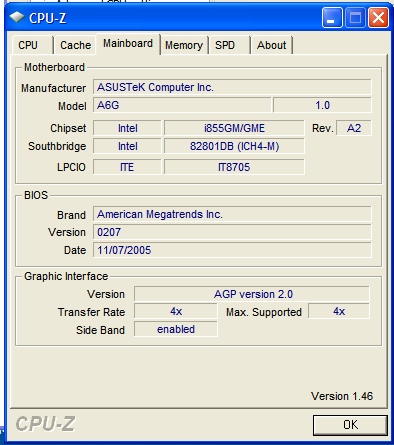Minimize the CPU-Z window

pyautogui.click(x=332, y=18)
